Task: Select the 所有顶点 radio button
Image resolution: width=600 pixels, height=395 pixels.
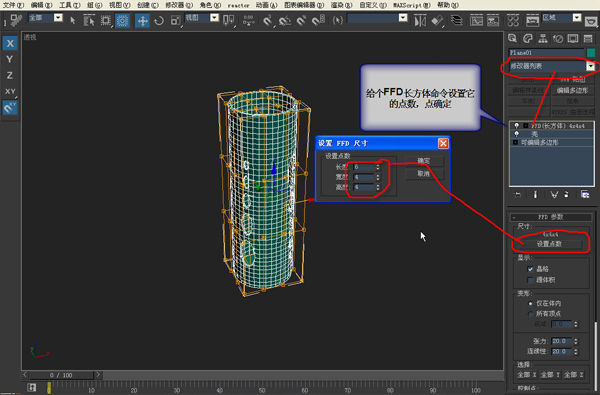Action: (530, 314)
